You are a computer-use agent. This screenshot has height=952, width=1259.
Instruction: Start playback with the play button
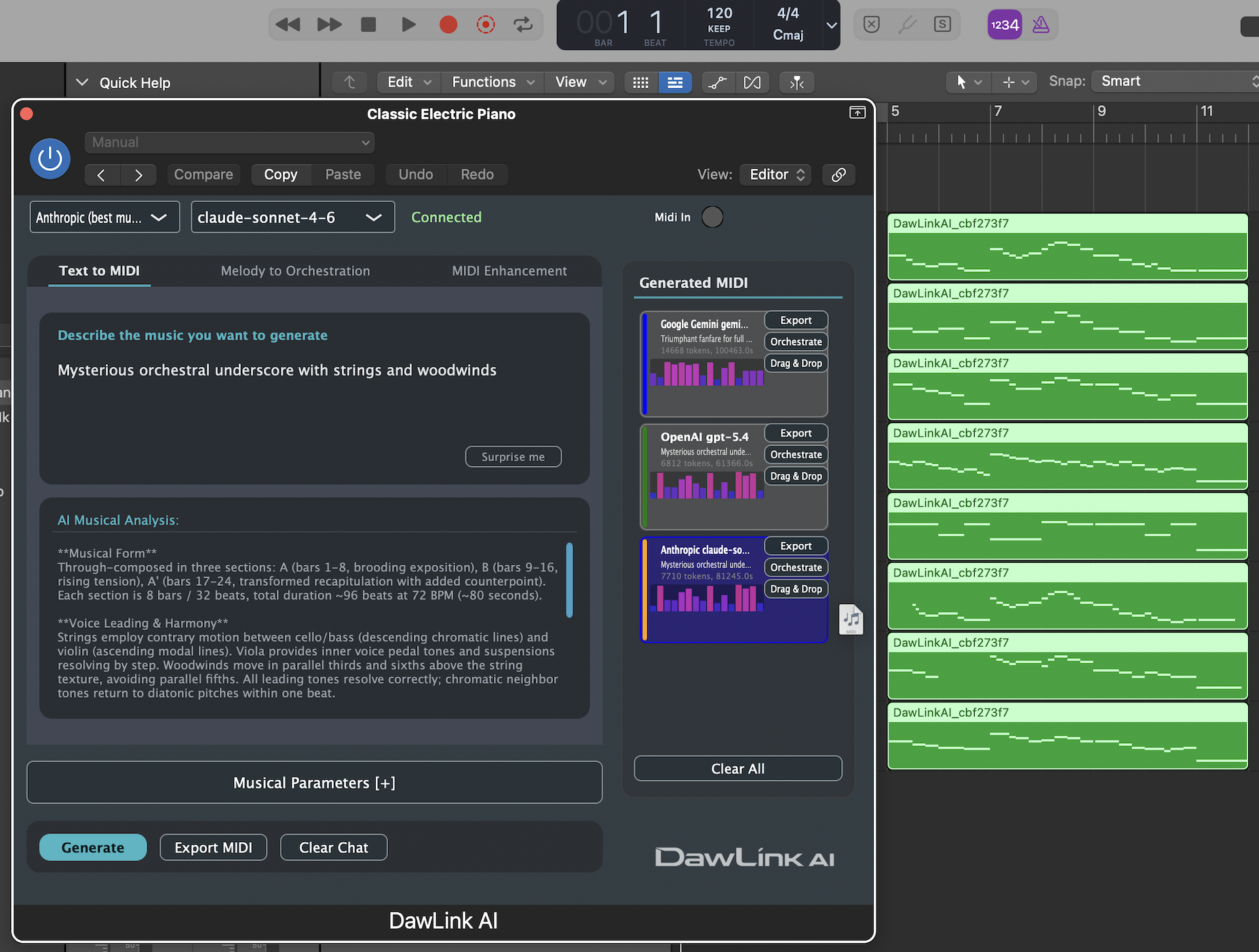(x=408, y=25)
